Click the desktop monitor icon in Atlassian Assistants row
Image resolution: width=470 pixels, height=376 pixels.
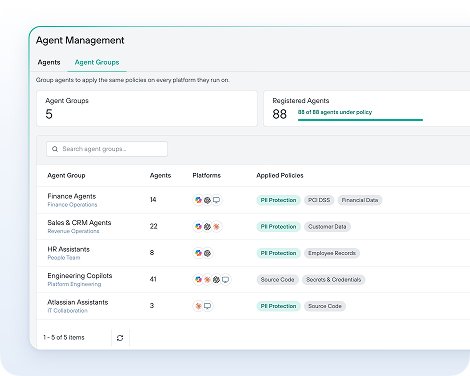(207, 306)
